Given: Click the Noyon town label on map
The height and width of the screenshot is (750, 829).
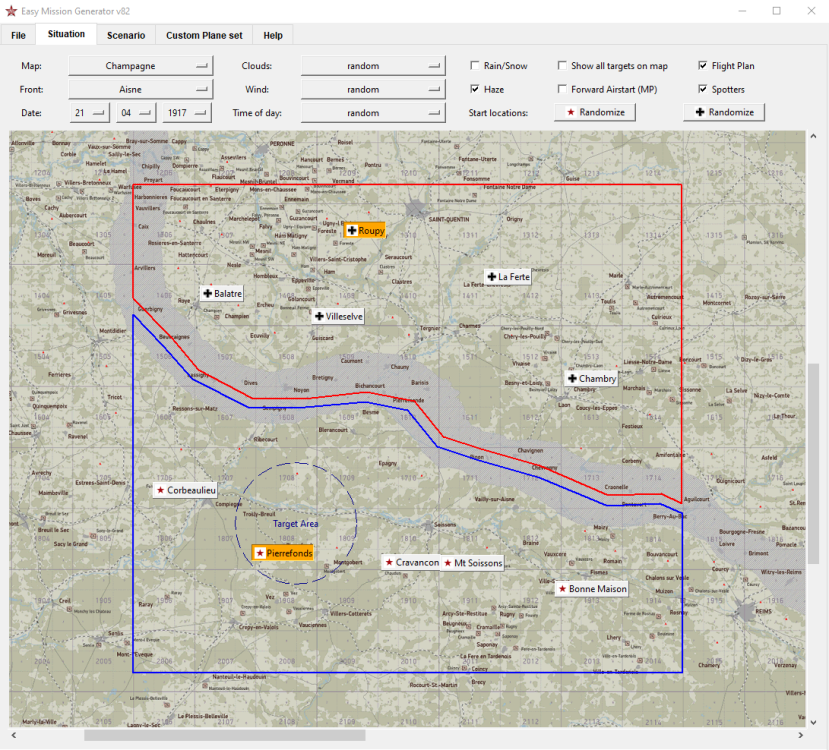Looking at the screenshot, I should point(301,390).
